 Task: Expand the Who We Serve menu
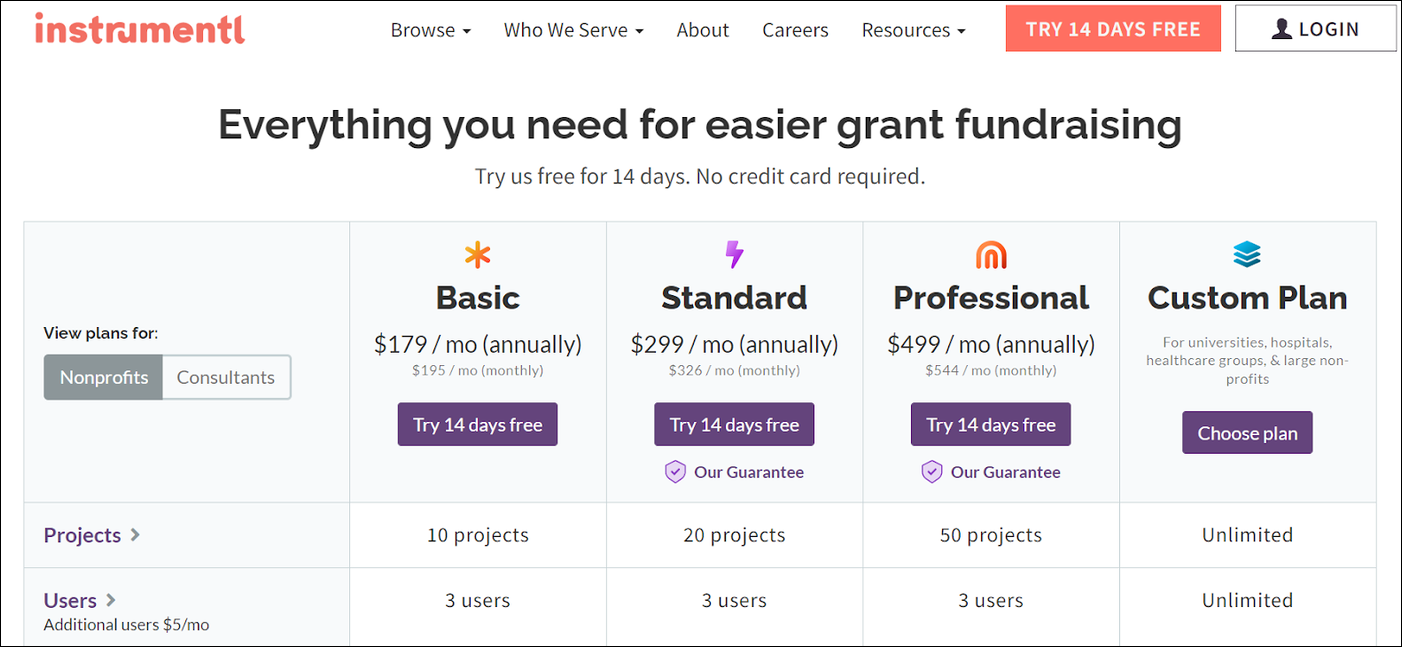573,30
